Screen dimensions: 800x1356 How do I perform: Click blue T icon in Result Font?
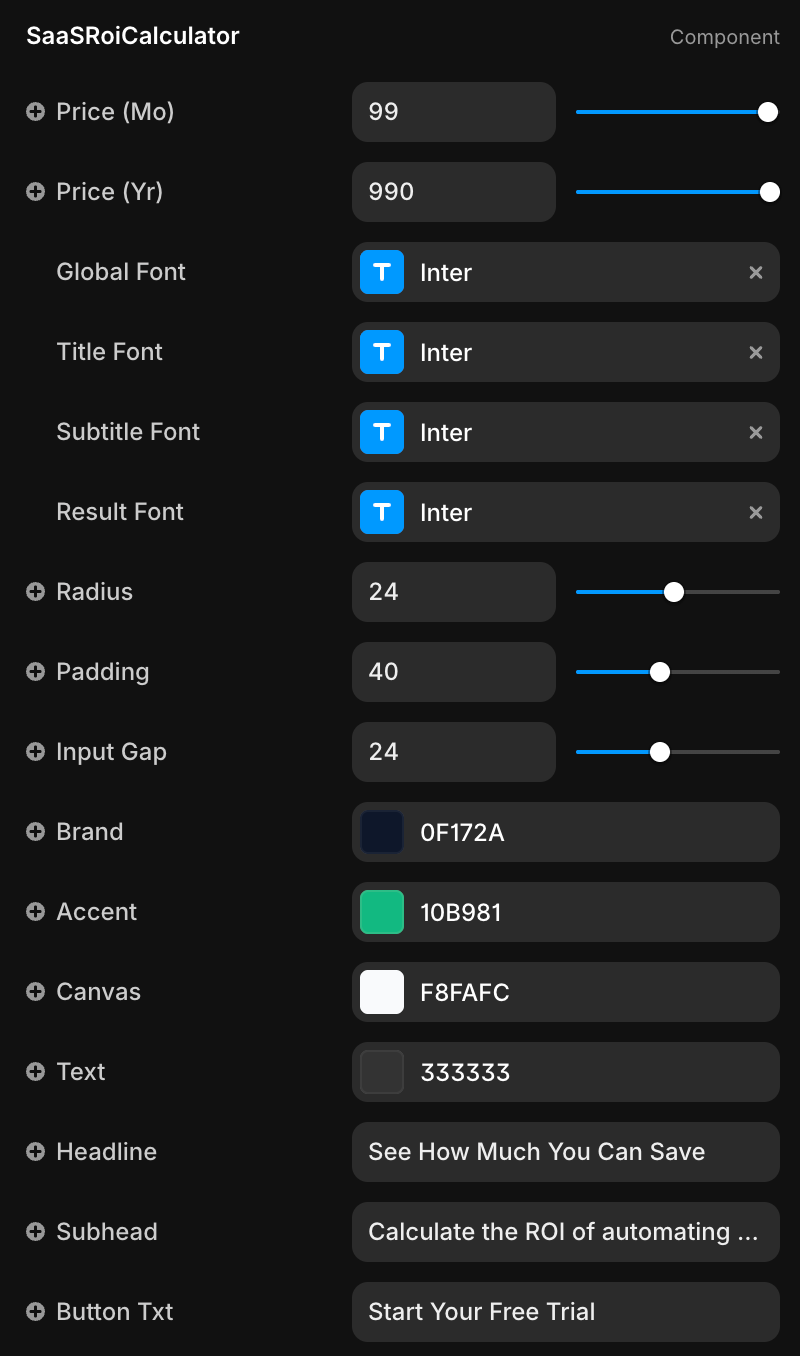pyautogui.click(x=382, y=512)
